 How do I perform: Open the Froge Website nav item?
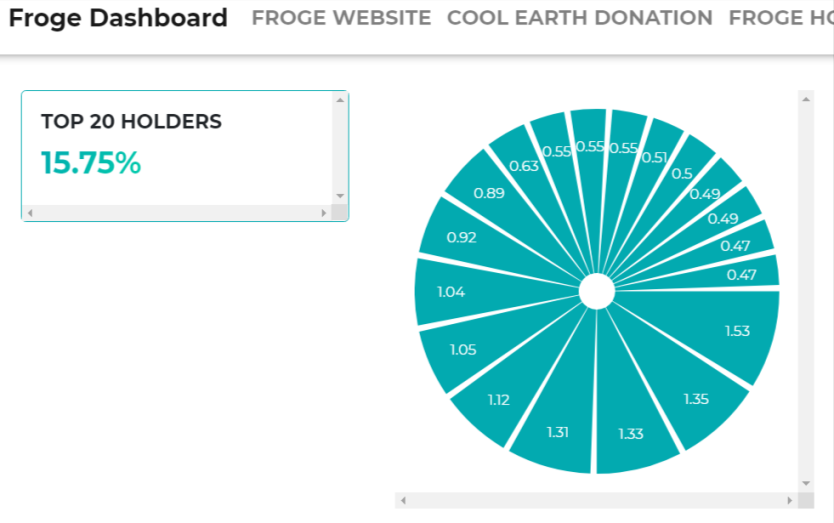click(x=341, y=18)
